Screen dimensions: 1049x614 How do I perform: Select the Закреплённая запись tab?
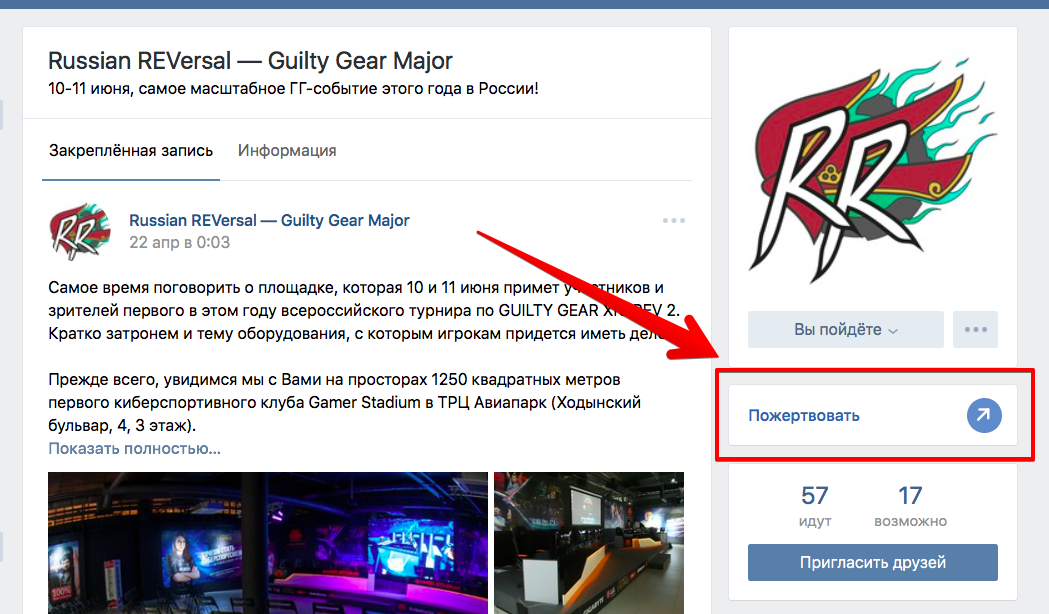tap(130, 150)
